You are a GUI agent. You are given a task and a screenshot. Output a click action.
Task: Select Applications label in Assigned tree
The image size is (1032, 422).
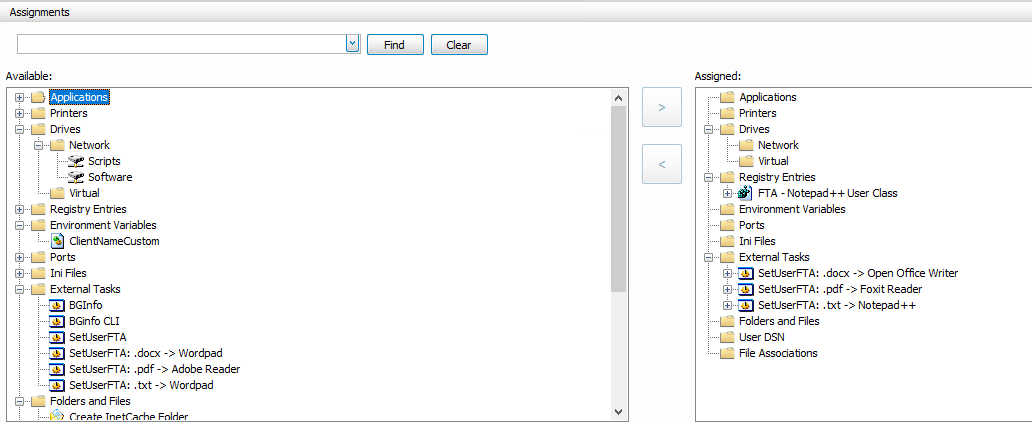click(767, 97)
